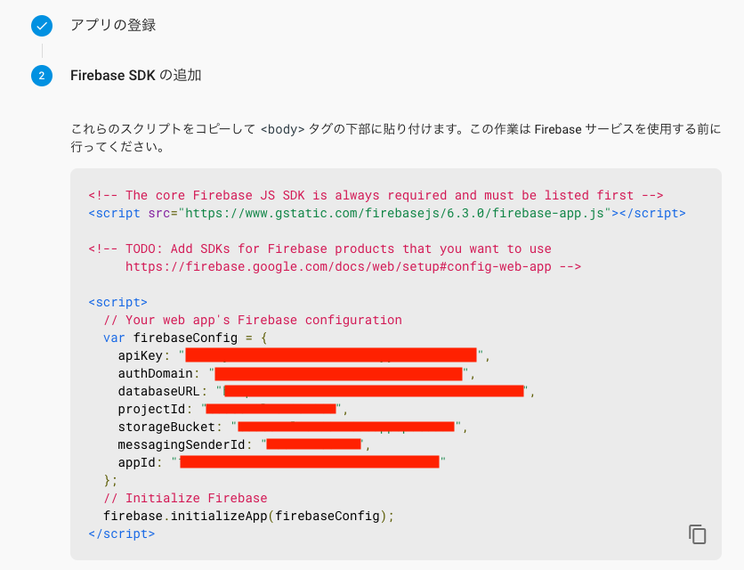Click the firebase-app.js script URL text
The width and height of the screenshot is (744, 570).
394,213
